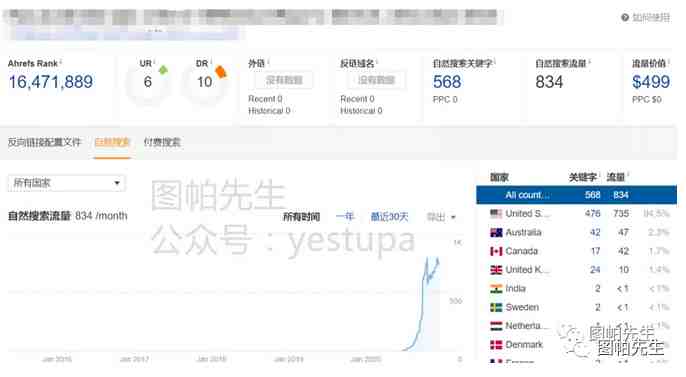Viewport: 686px width, 377px height.
Task: Switch to the paid search tab
Action: click(x=162, y=142)
